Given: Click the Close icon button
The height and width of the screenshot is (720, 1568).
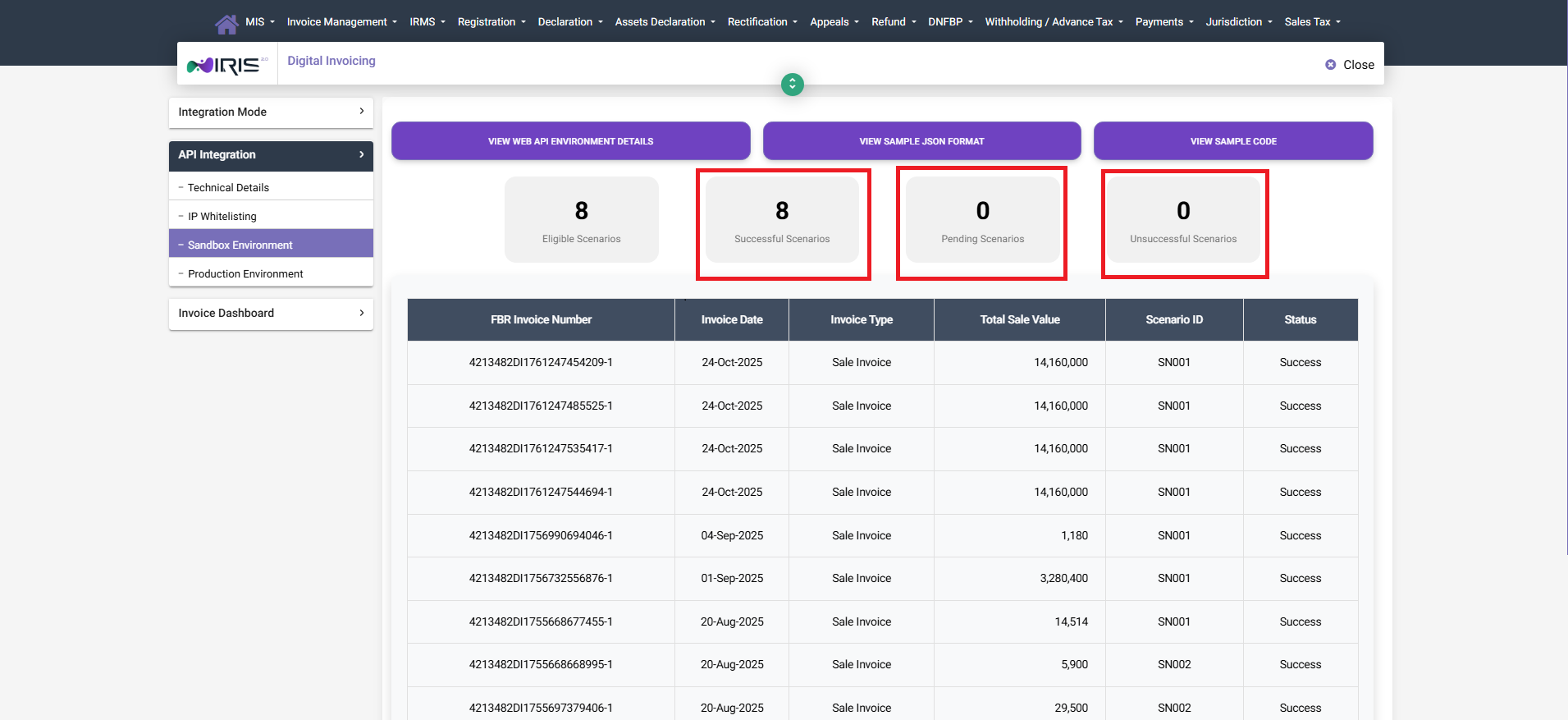Looking at the screenshot, I should pyautogui.click(x=1330, y=65).
